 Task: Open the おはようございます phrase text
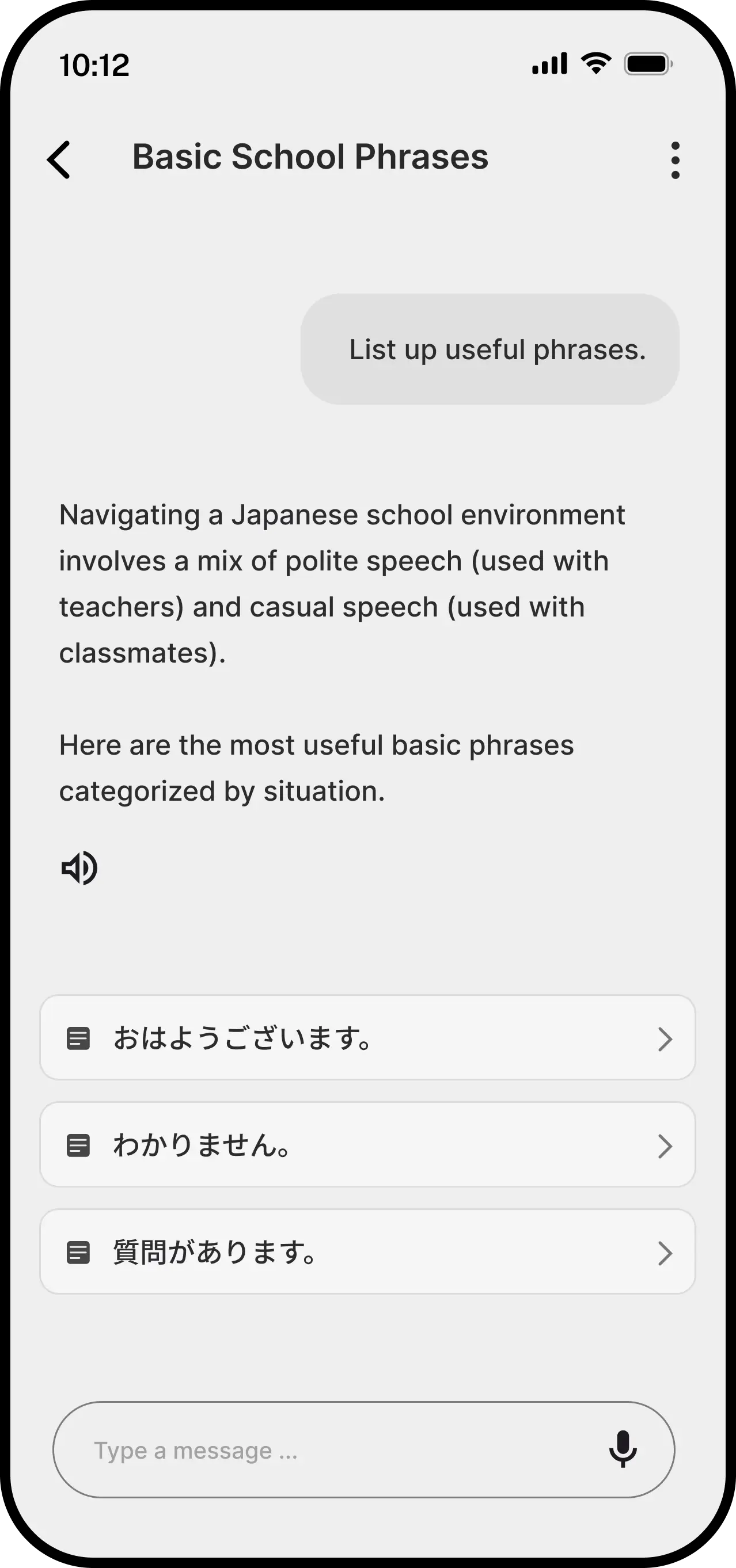pos(242,1038)
